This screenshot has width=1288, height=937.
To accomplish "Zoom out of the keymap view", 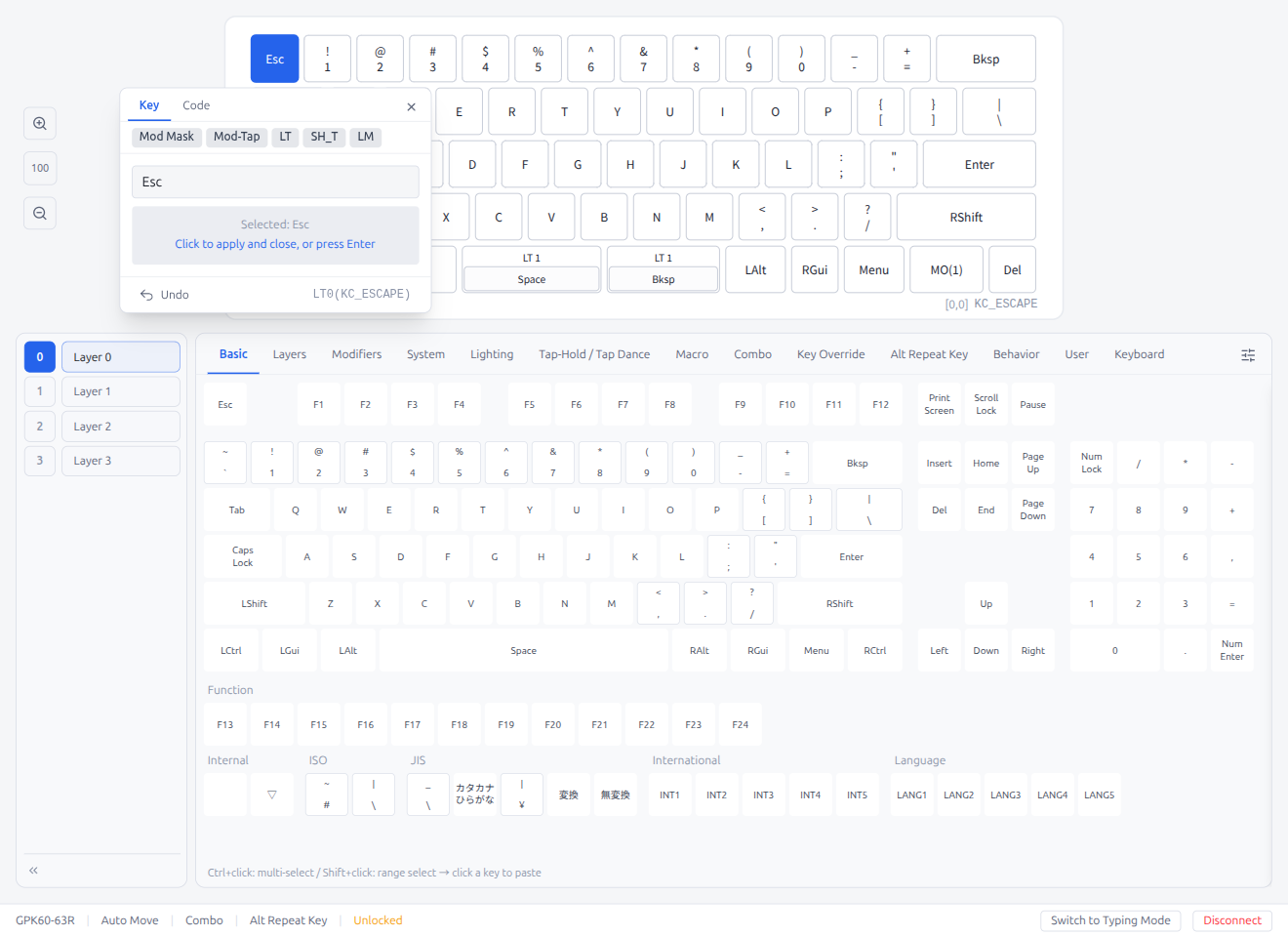I will [x=39, y=213].
